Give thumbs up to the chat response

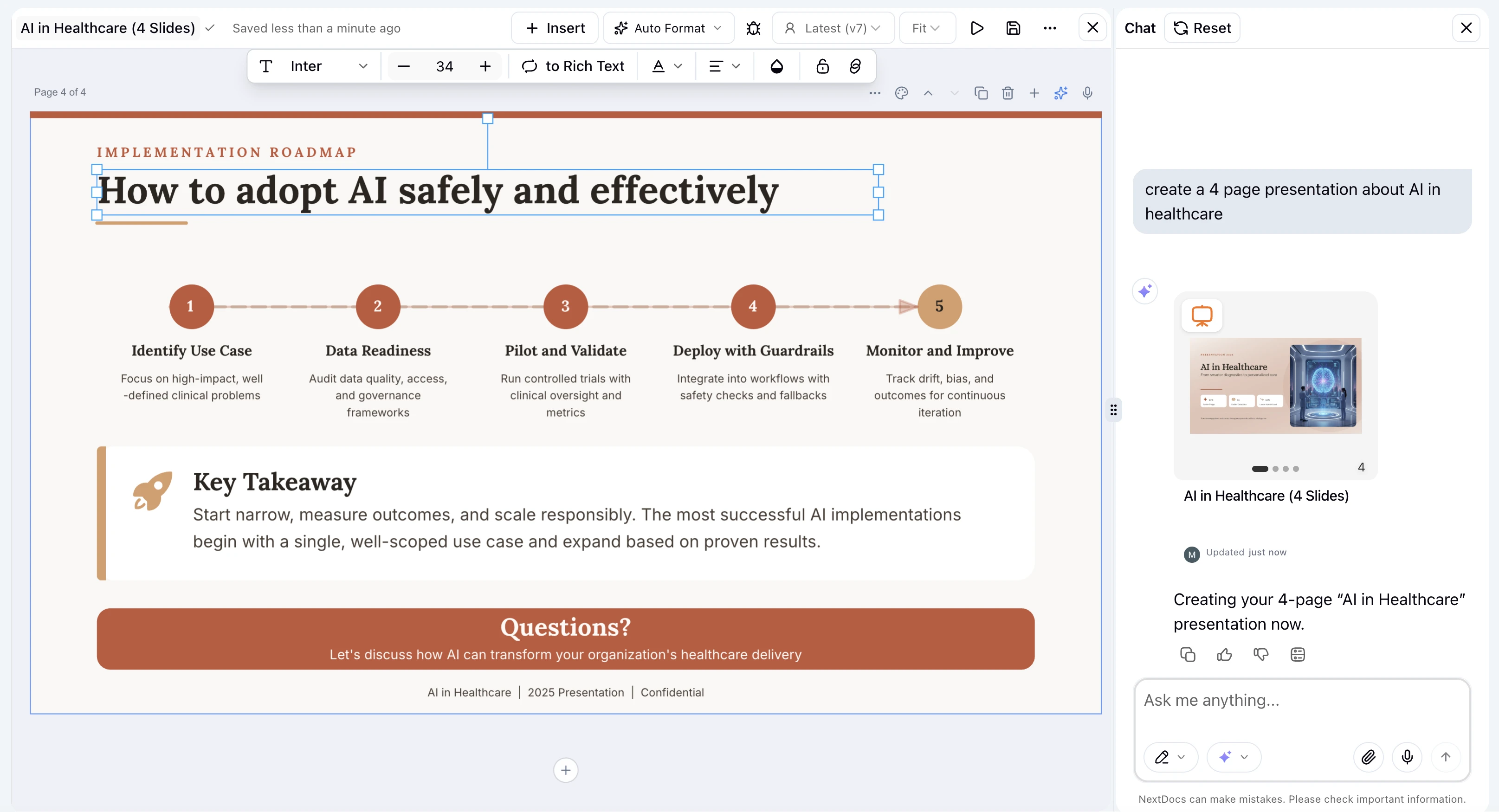click(1224, 654)
